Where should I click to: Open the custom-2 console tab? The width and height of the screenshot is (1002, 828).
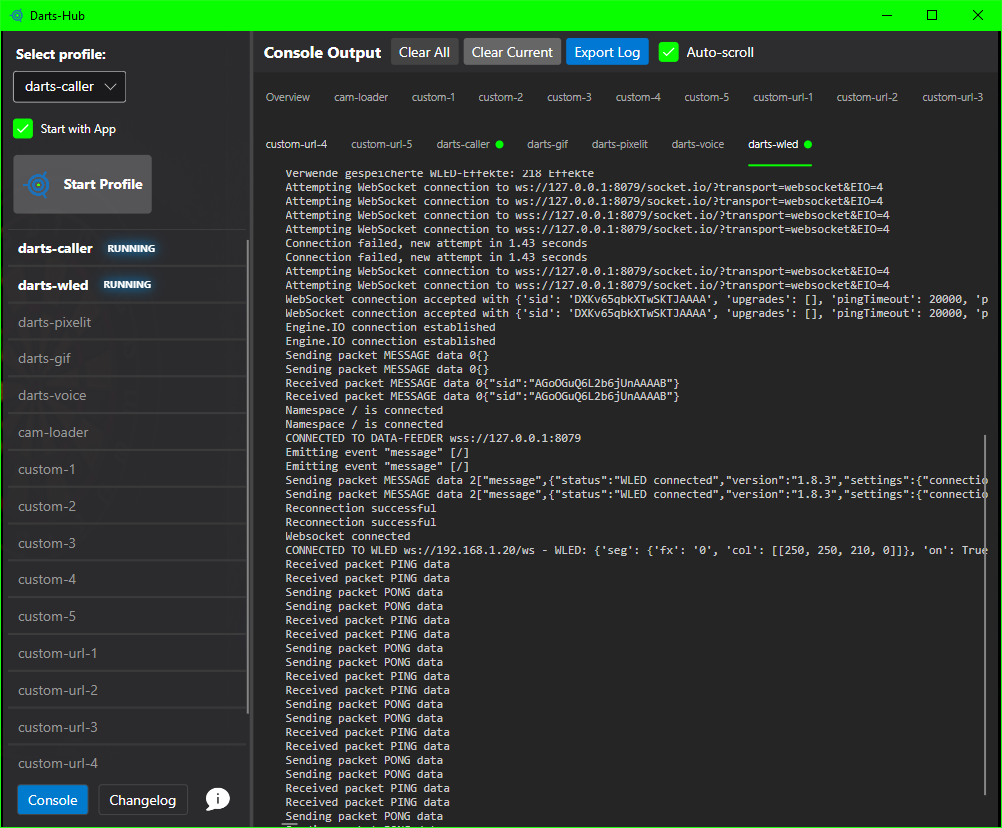click(501, 97)
